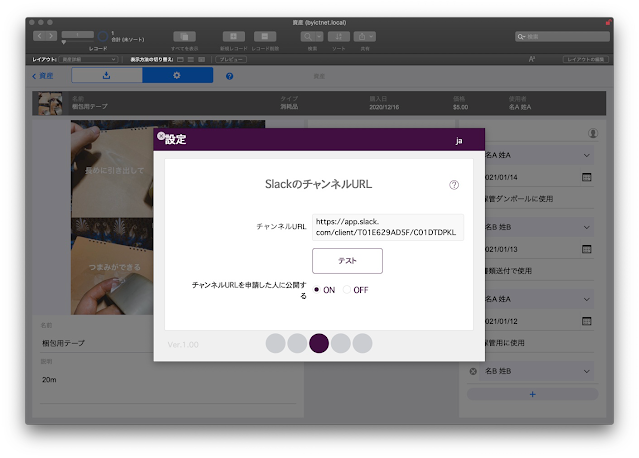Click the ja language selector
Viewport: 639px width, 458px height.
tap(459, 141)
